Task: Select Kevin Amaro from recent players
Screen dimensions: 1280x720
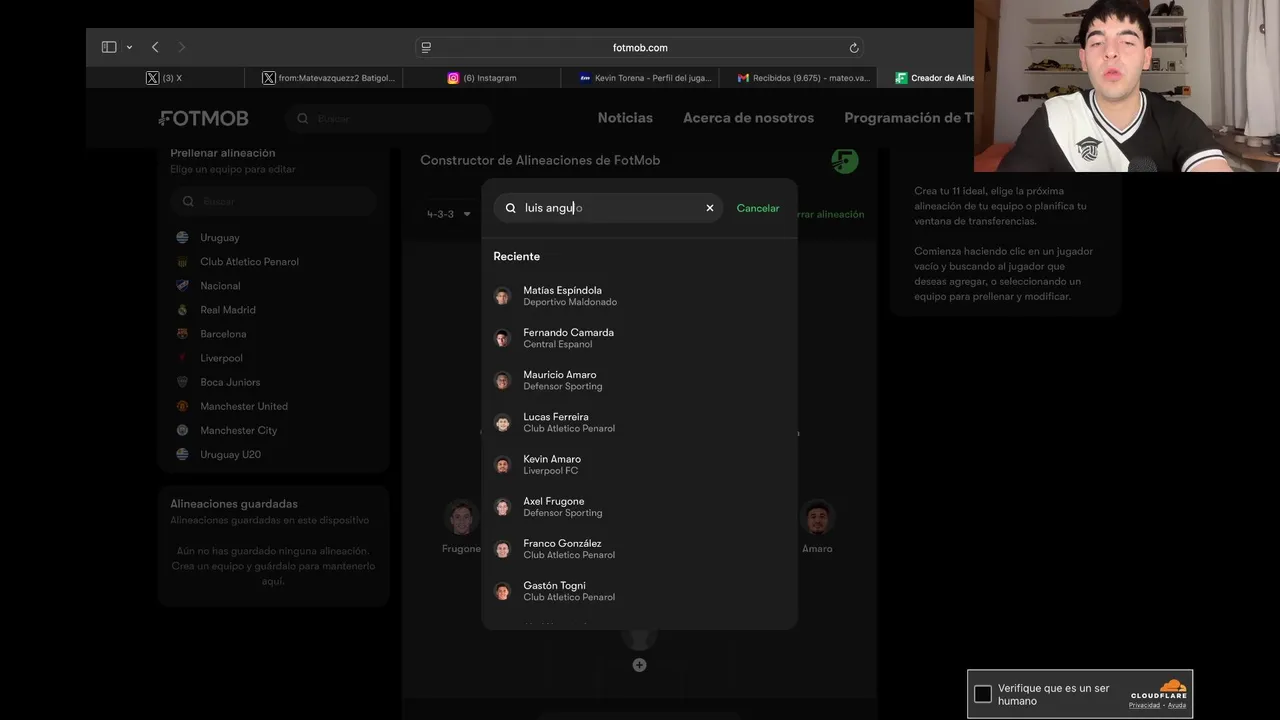Action: pos(639,465)
